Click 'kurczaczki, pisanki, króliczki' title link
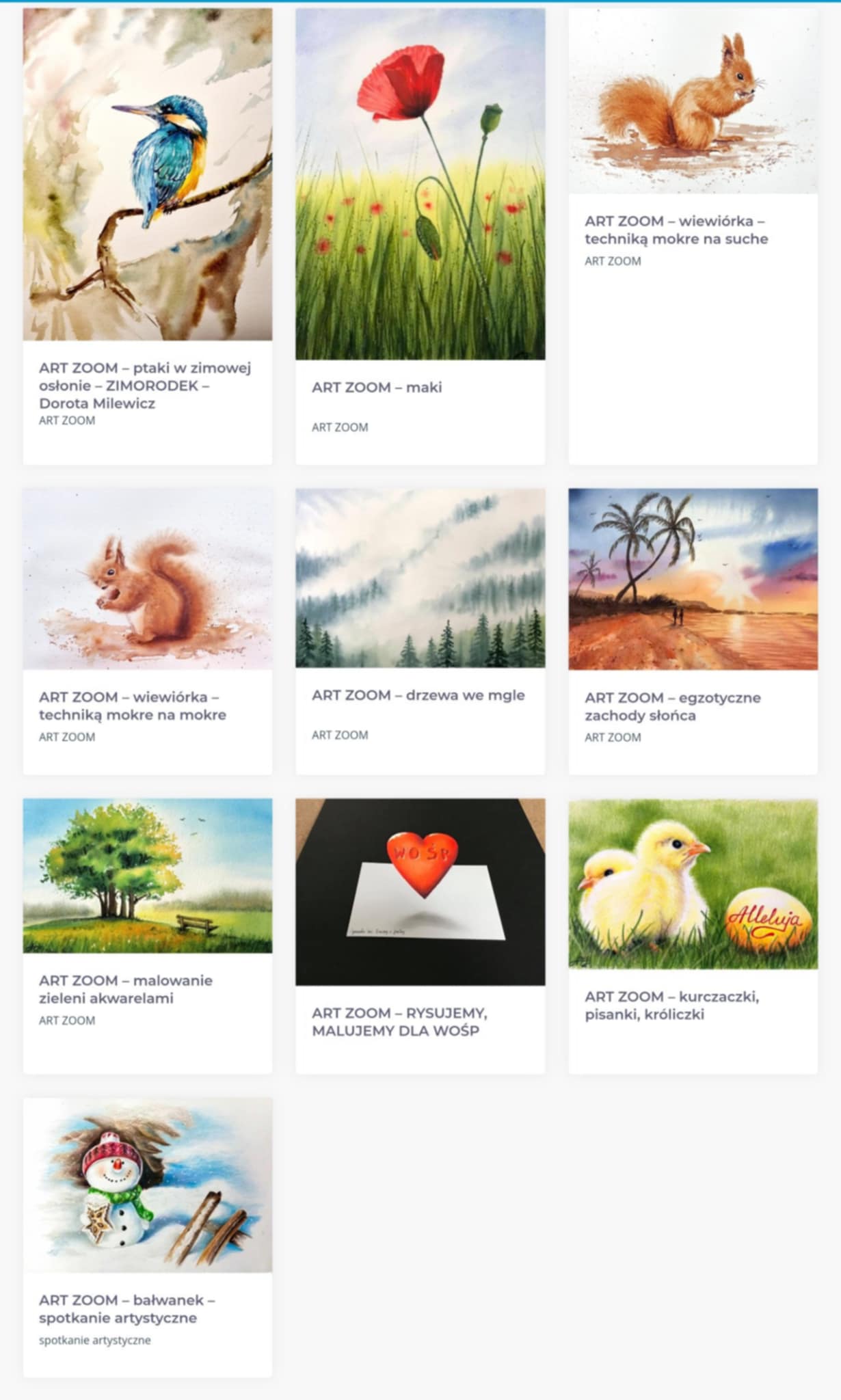 671,1006
